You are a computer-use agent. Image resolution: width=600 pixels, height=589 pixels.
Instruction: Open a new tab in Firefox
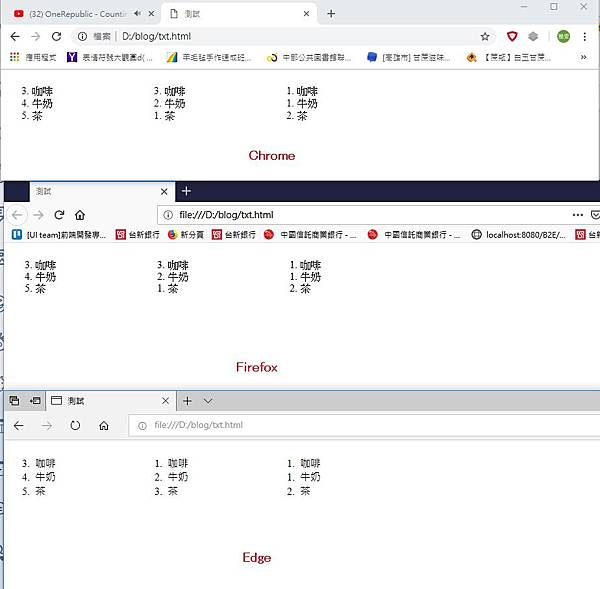tap(186, 191)
